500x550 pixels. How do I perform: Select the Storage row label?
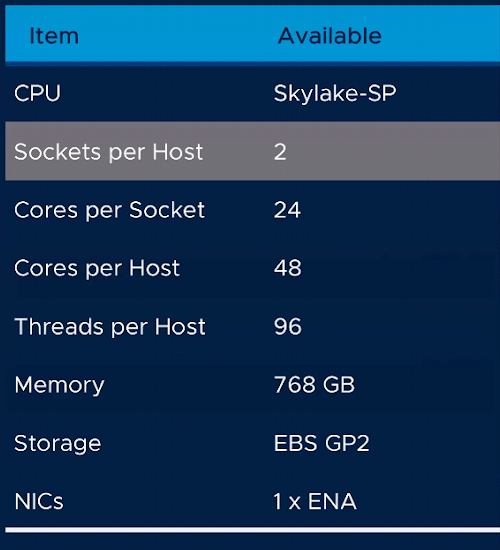[58, 444]
